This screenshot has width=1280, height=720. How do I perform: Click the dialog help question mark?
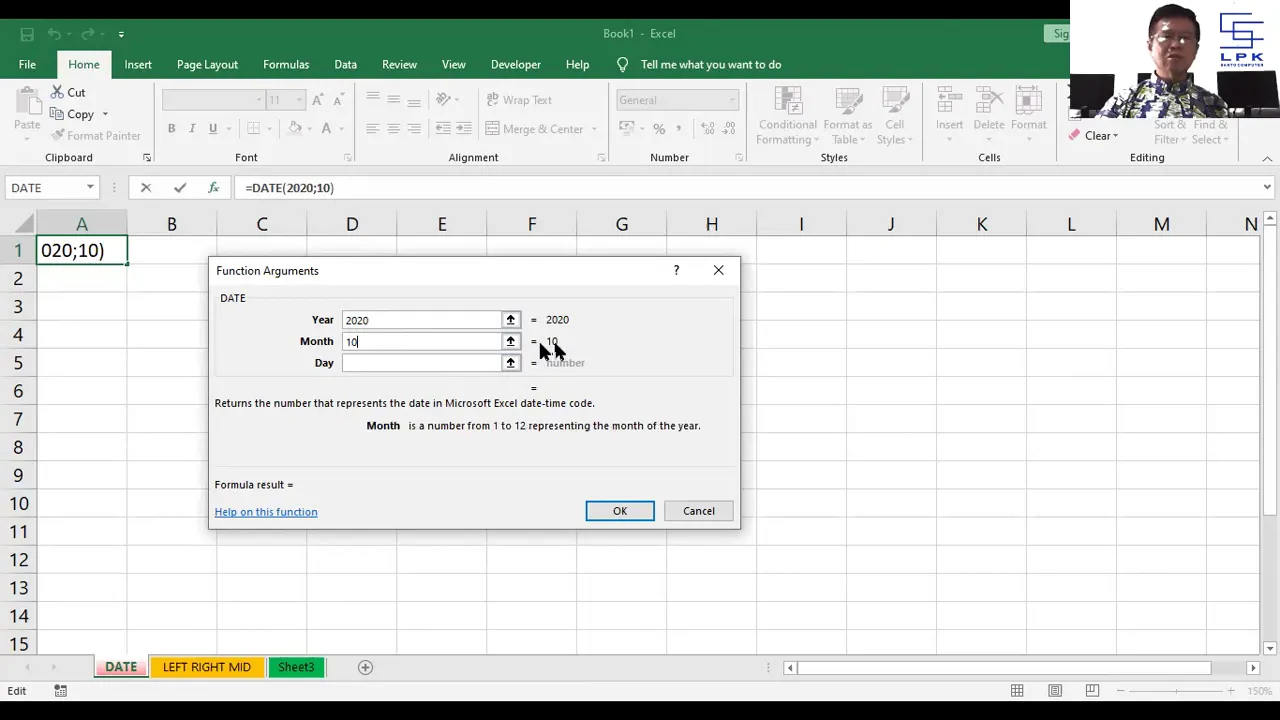tap(676, 270)
